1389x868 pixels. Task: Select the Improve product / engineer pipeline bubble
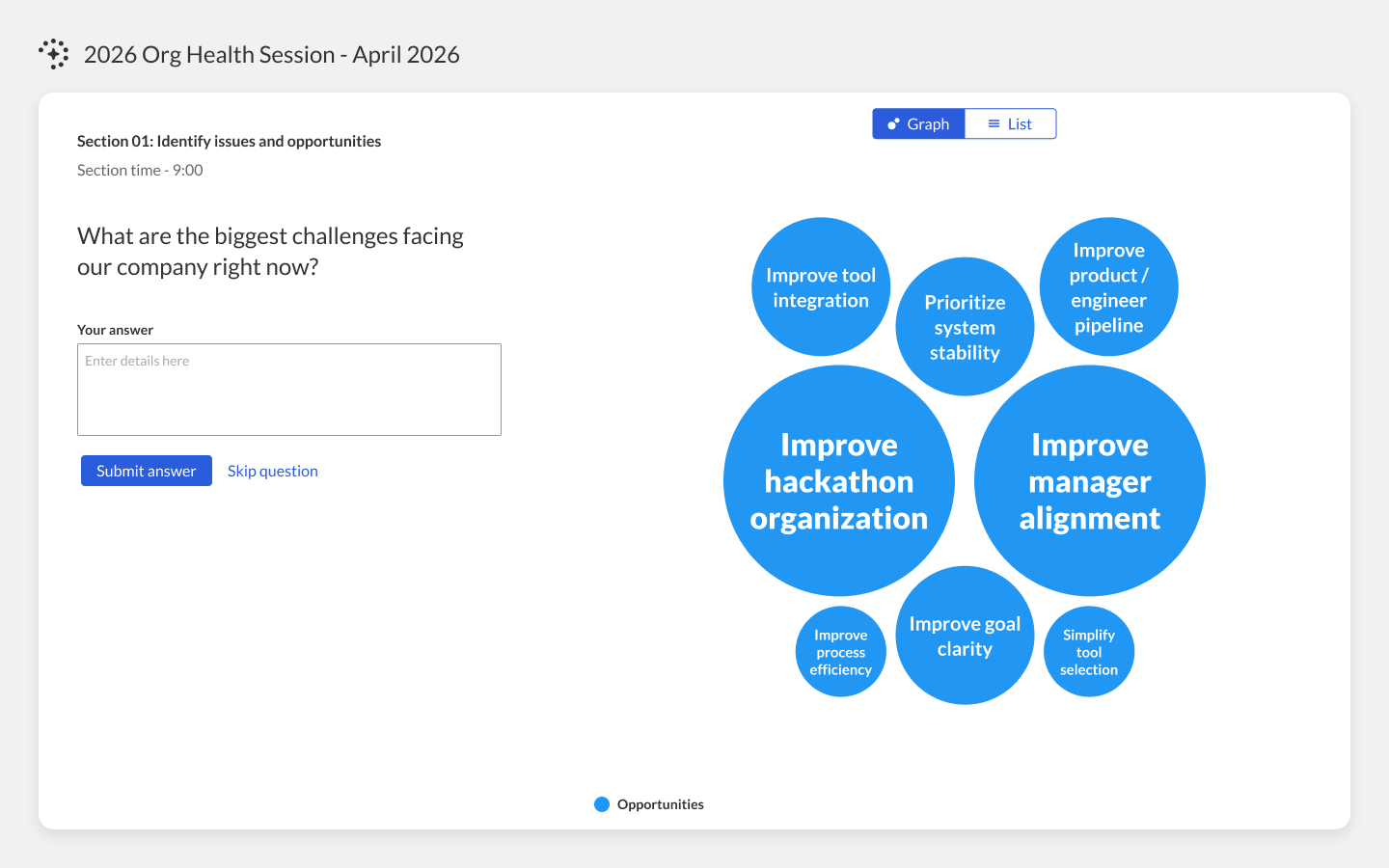point(1109,286)
